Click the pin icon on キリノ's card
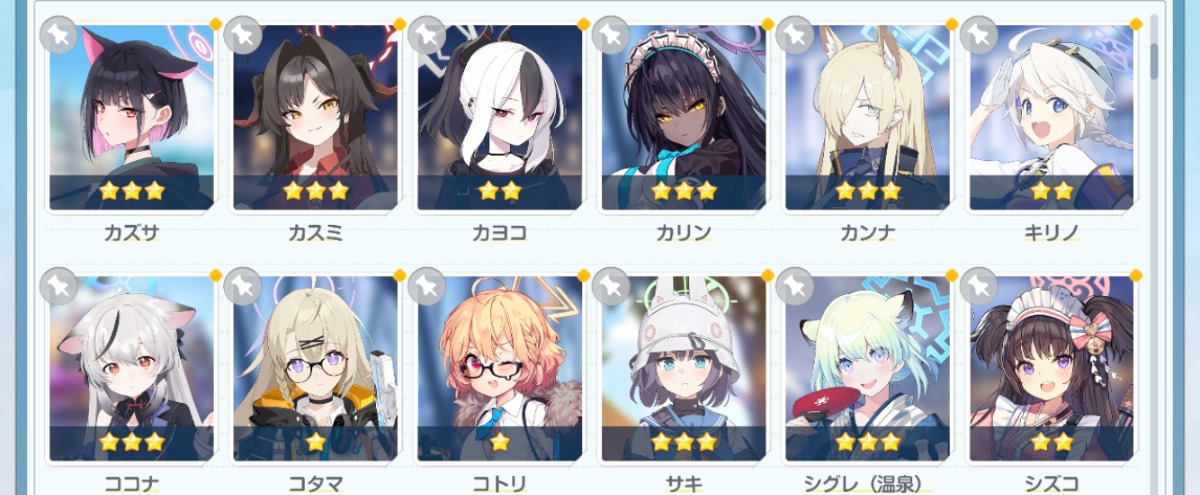Viewport: 1200px width, 495px height. (978, 35)
